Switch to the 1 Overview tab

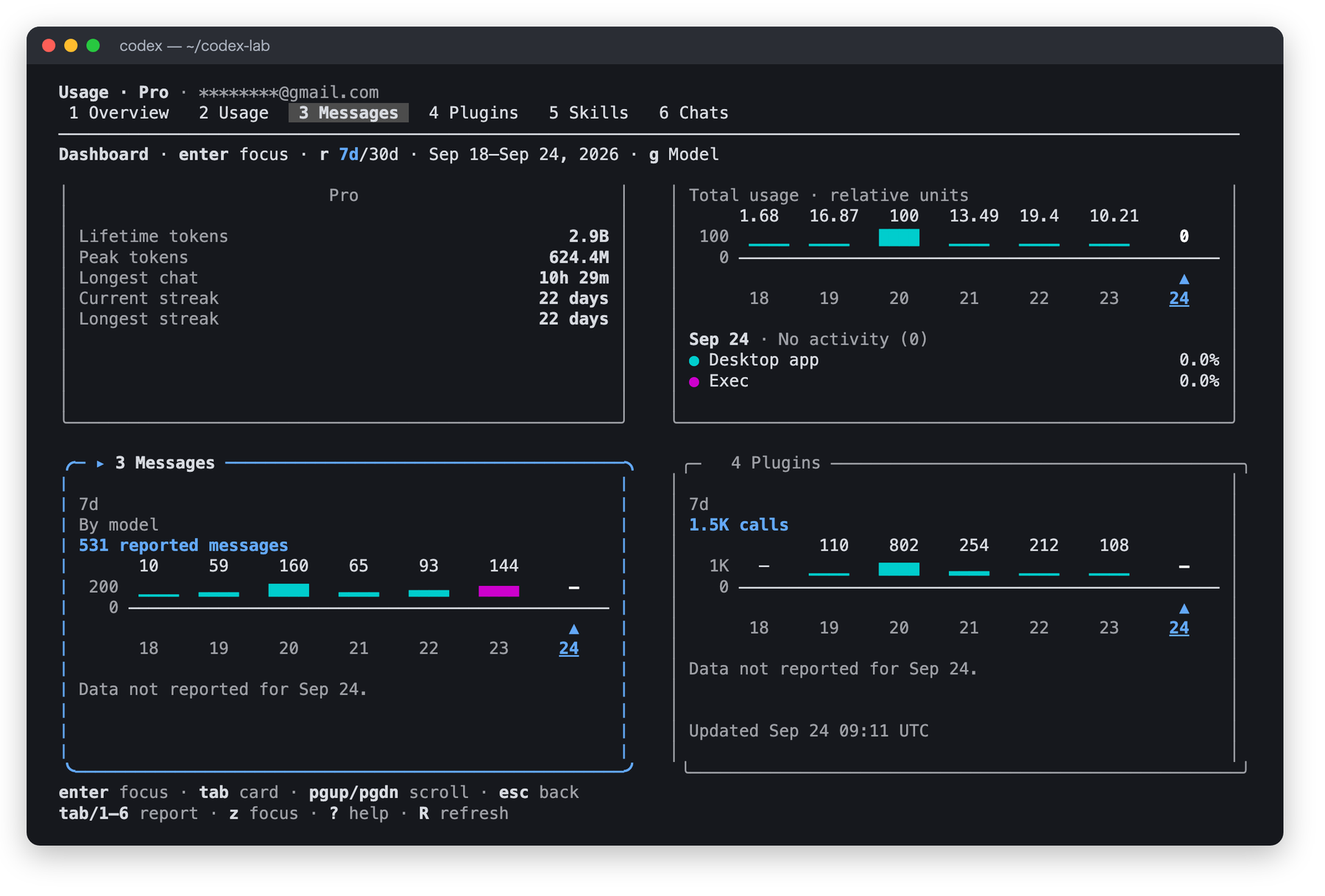coord(119,113)
